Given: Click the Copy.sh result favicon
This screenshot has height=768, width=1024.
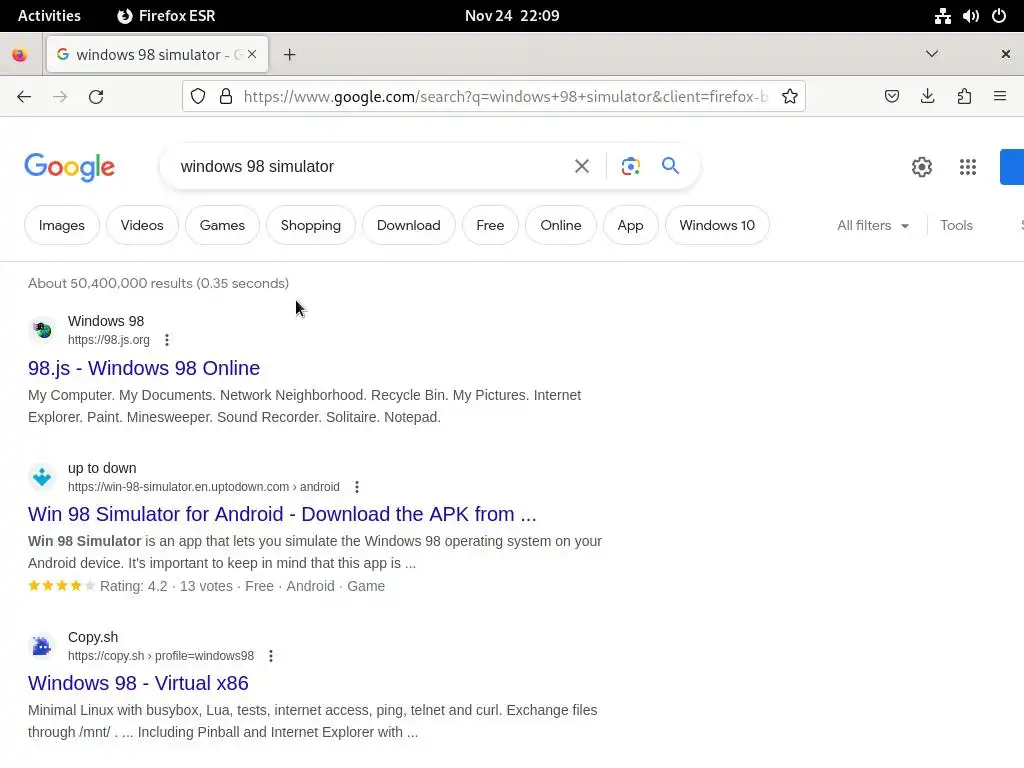Looking at the screenshot, I should 42,647.
